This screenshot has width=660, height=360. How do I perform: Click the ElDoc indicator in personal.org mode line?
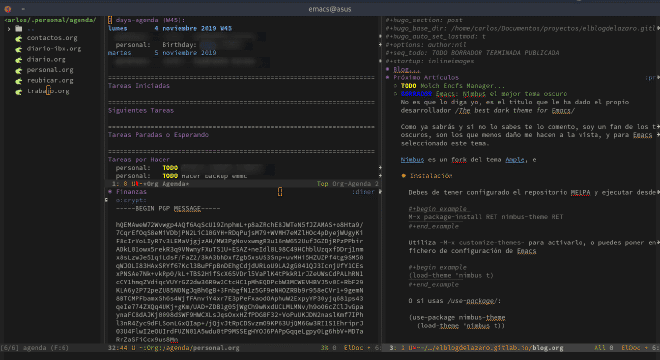pos(353,348)
